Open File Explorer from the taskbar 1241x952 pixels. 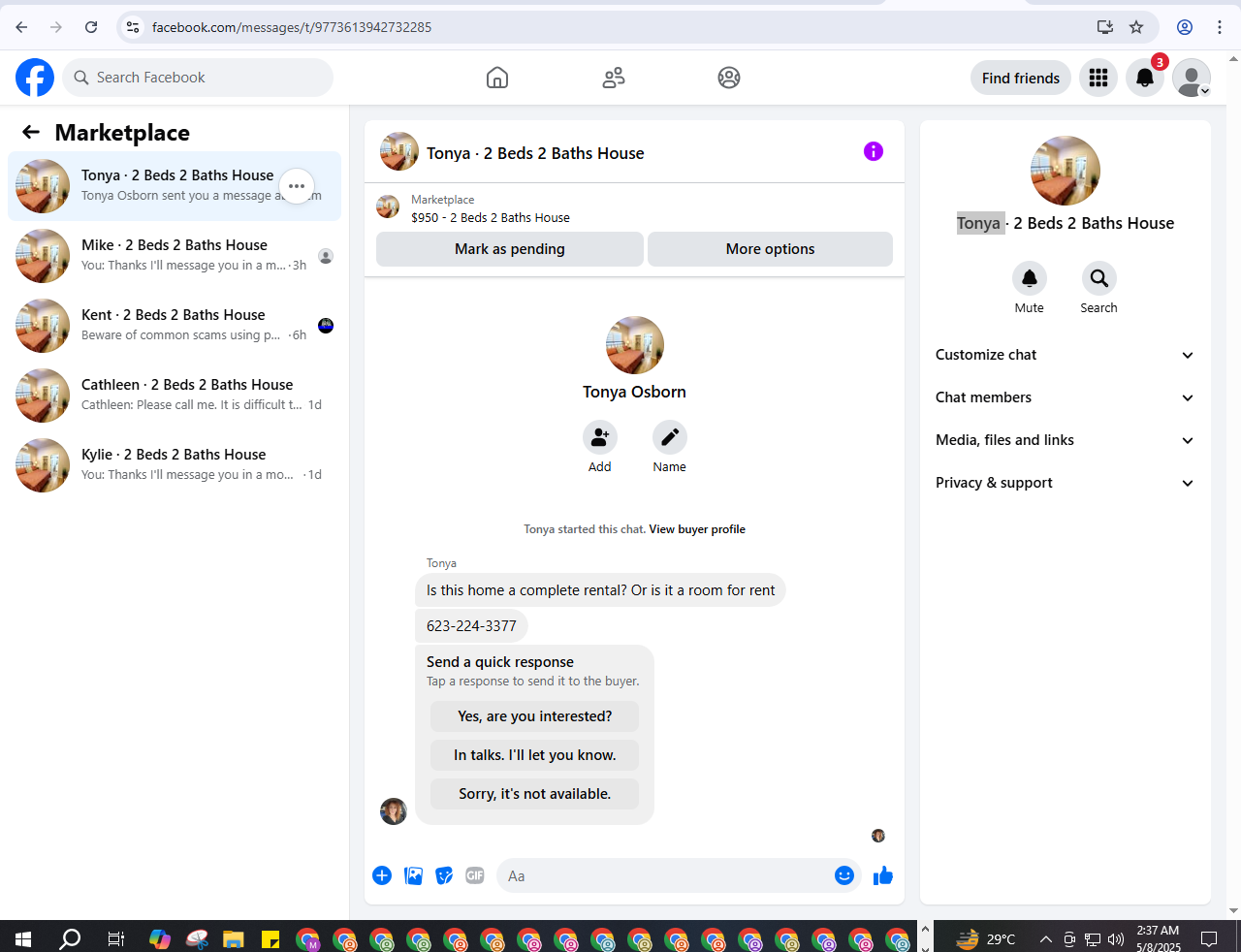coord(233,938)
